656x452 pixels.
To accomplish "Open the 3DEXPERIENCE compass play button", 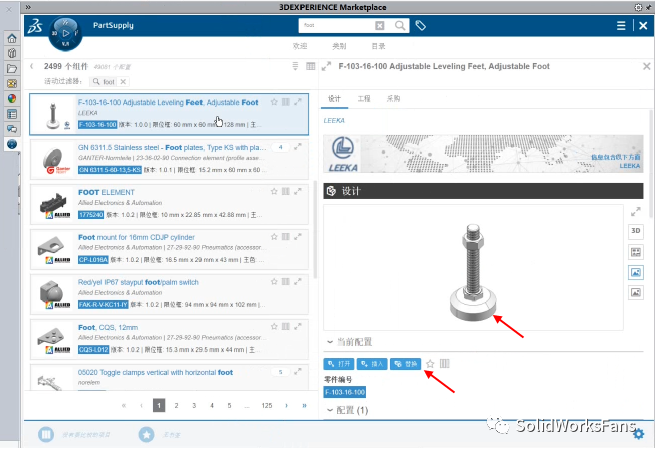I will pos(65,33).
